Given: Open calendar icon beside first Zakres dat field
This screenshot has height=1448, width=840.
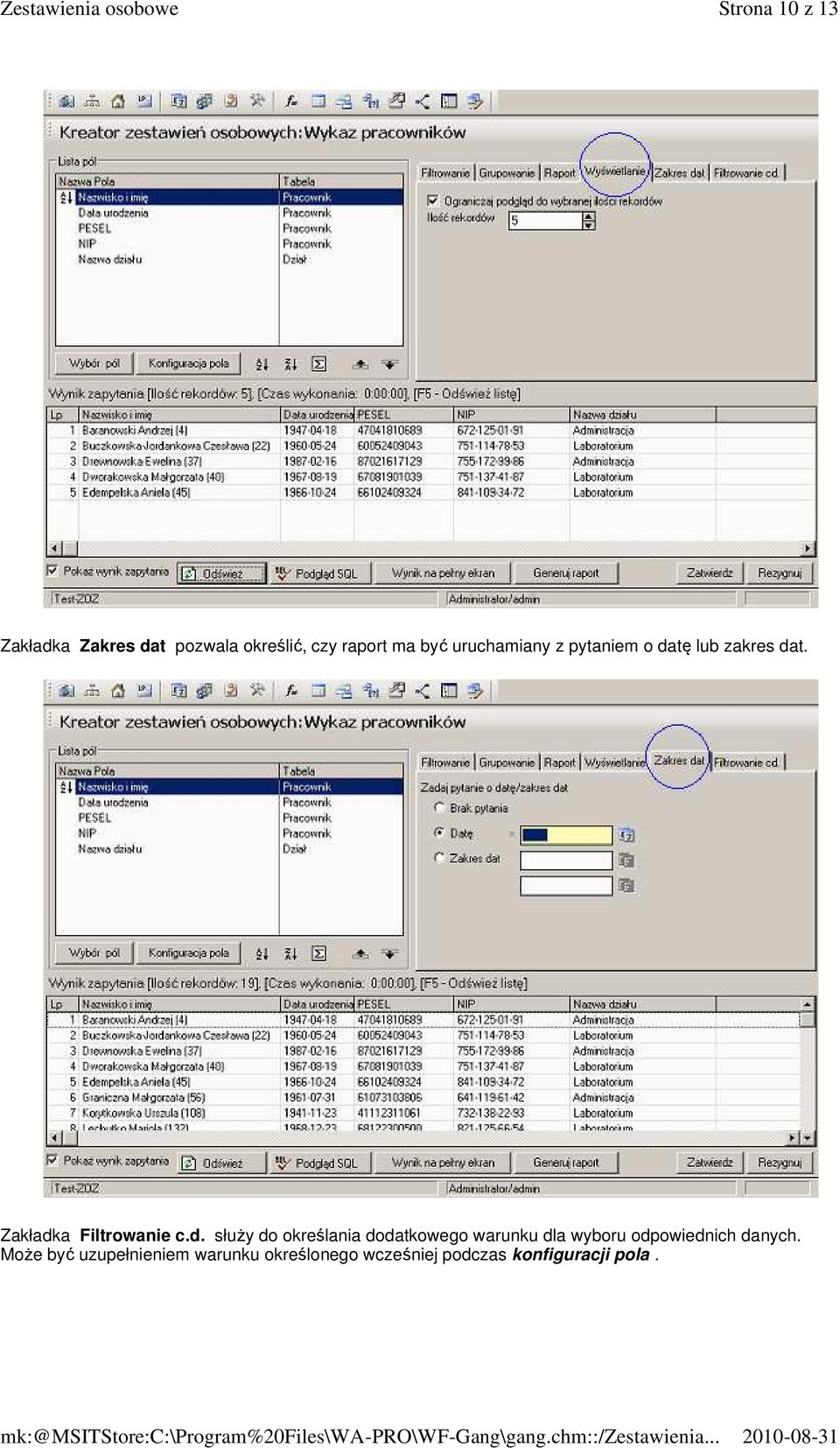Looking at the screenshot, I should (626, 861).
